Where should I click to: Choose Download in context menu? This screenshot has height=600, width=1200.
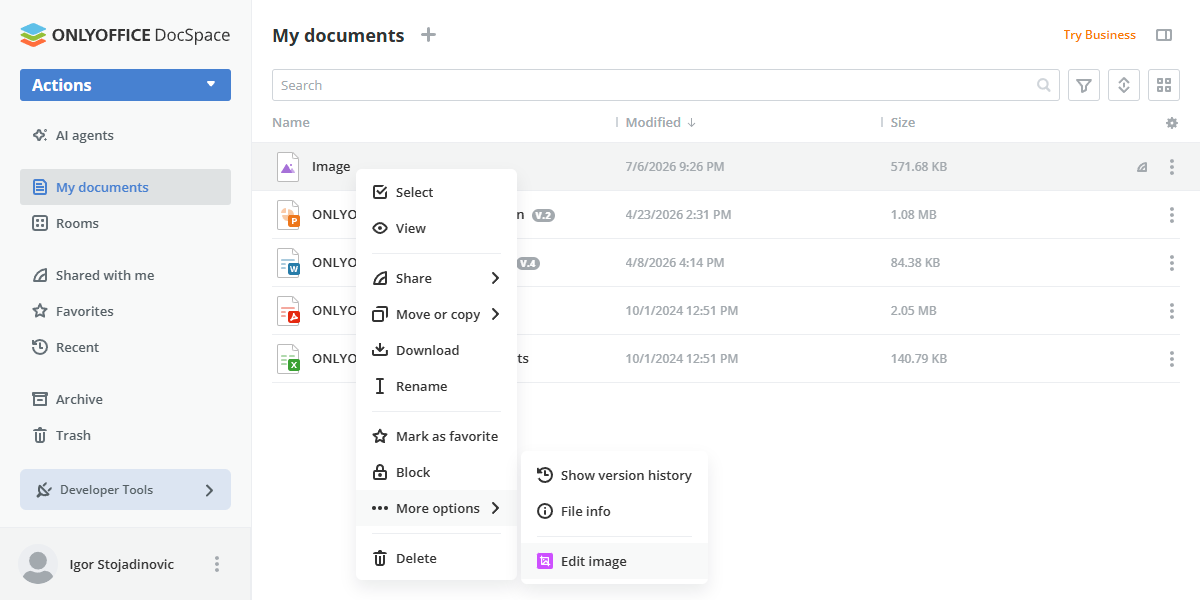click(x=436, y=350)
